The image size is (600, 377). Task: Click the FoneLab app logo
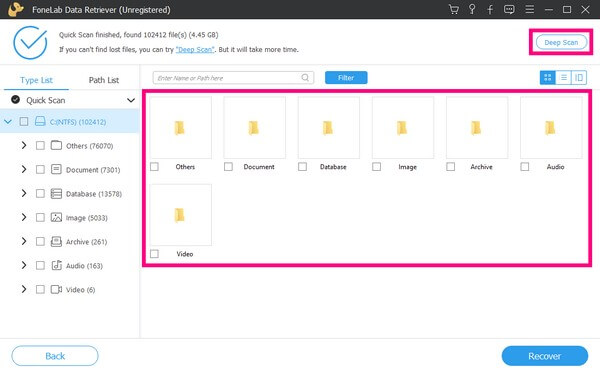tap(15, 9)
